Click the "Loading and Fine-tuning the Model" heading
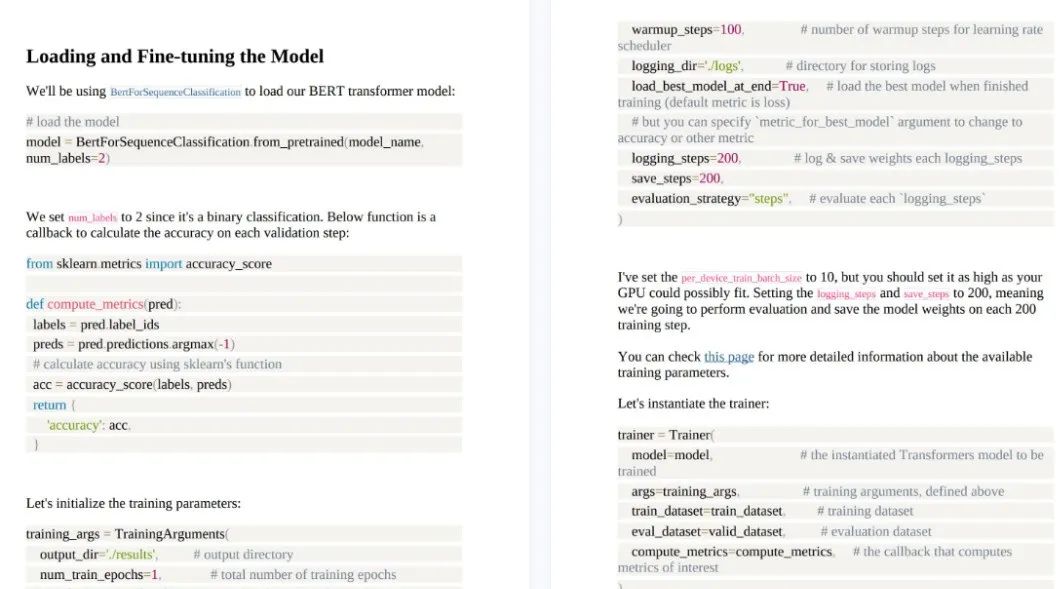This screenshot has height=589, width=1063. 175,56
